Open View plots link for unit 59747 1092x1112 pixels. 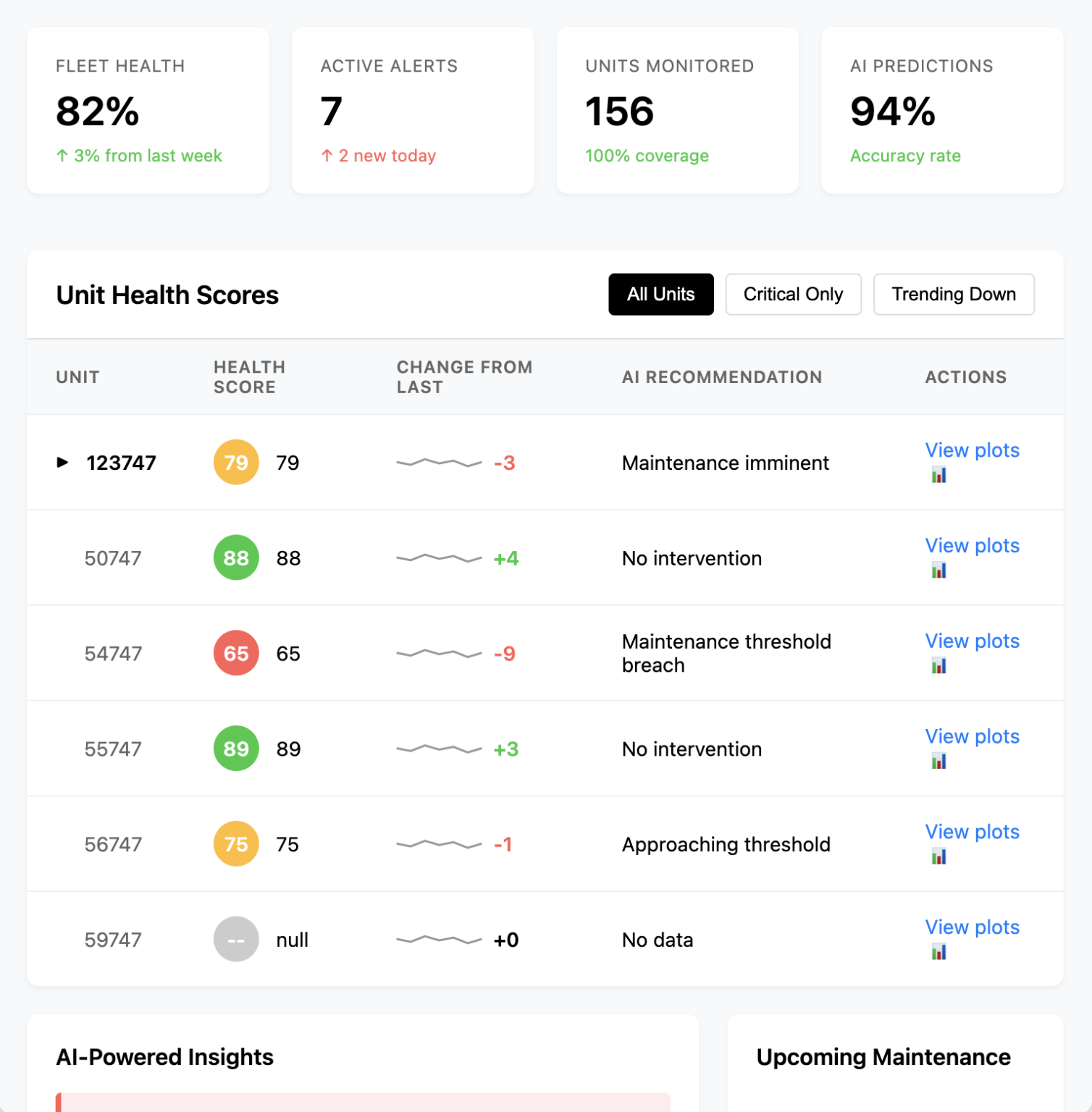972,927
